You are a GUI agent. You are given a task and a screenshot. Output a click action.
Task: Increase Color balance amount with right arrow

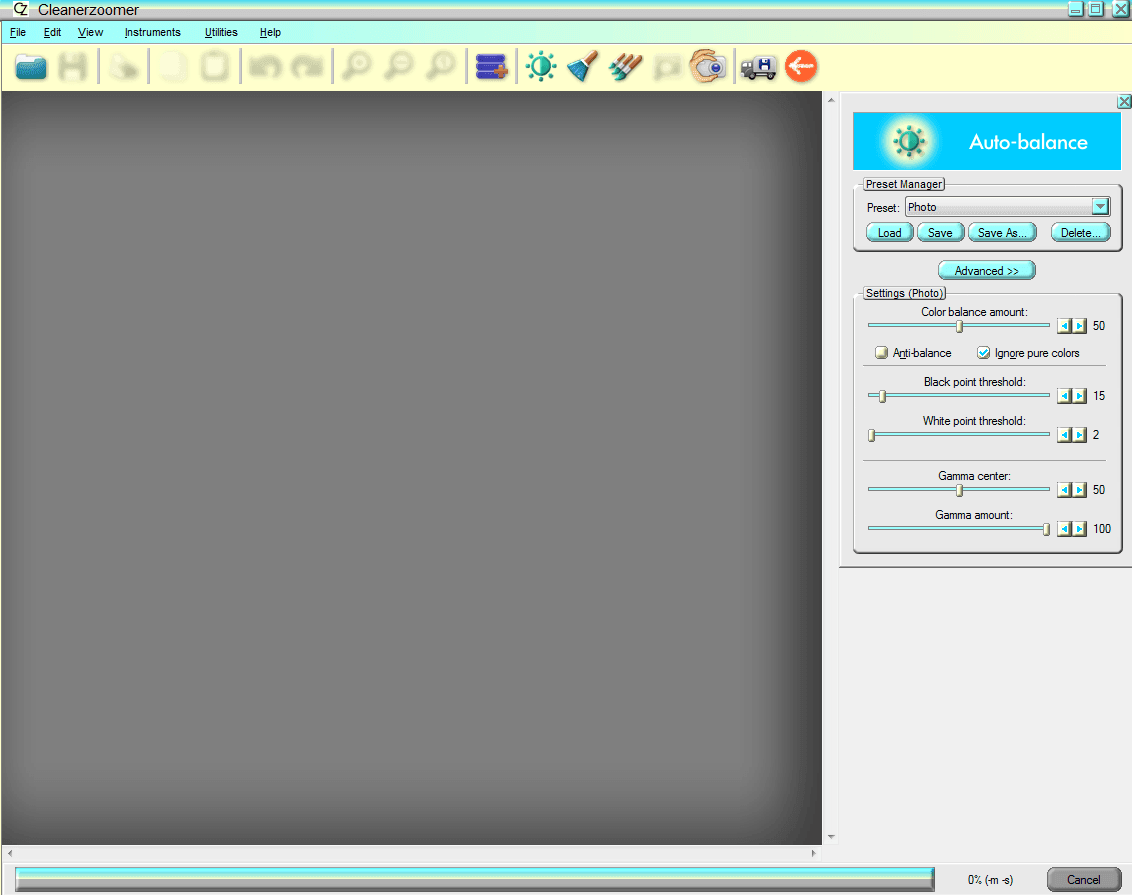[x=1080, y=326]
